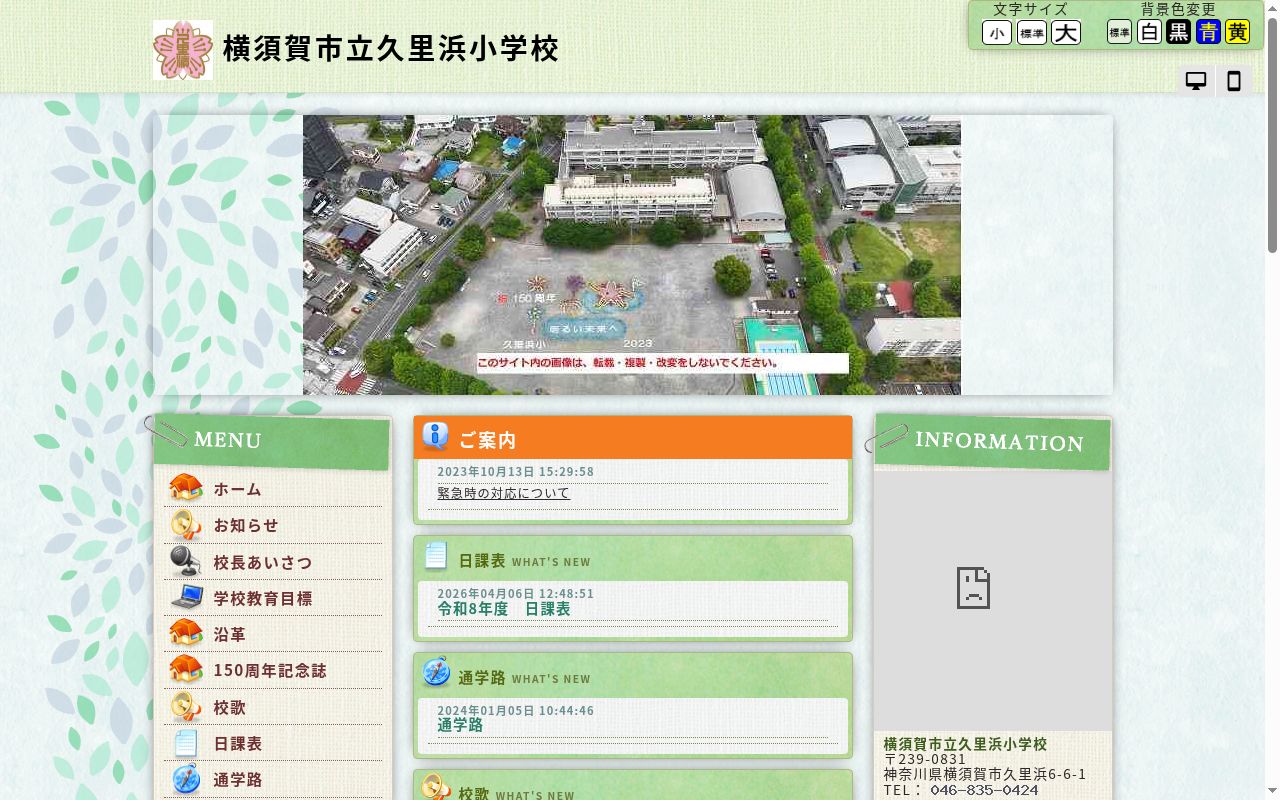Click house icon beside ホーム
The height and width of the screenshot is (800, 1280).
coord(186,488)
